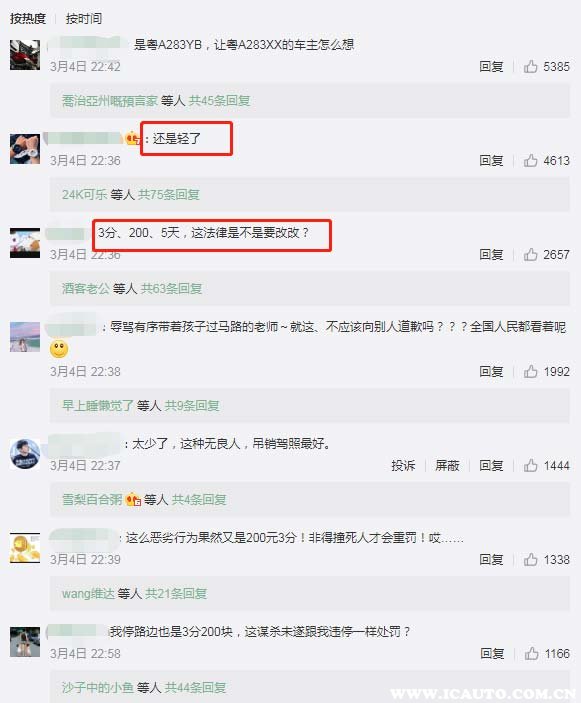The height and width of the screenshot is (703, 581).
Task: Open the wang维达 user link
Action: 88,594
